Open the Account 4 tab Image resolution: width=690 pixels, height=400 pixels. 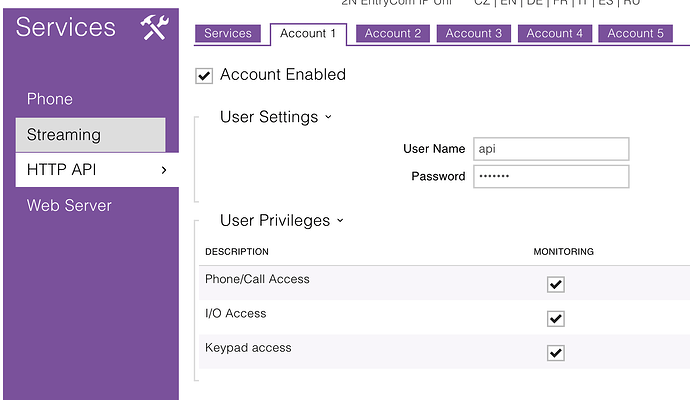(x=555, y=33)
